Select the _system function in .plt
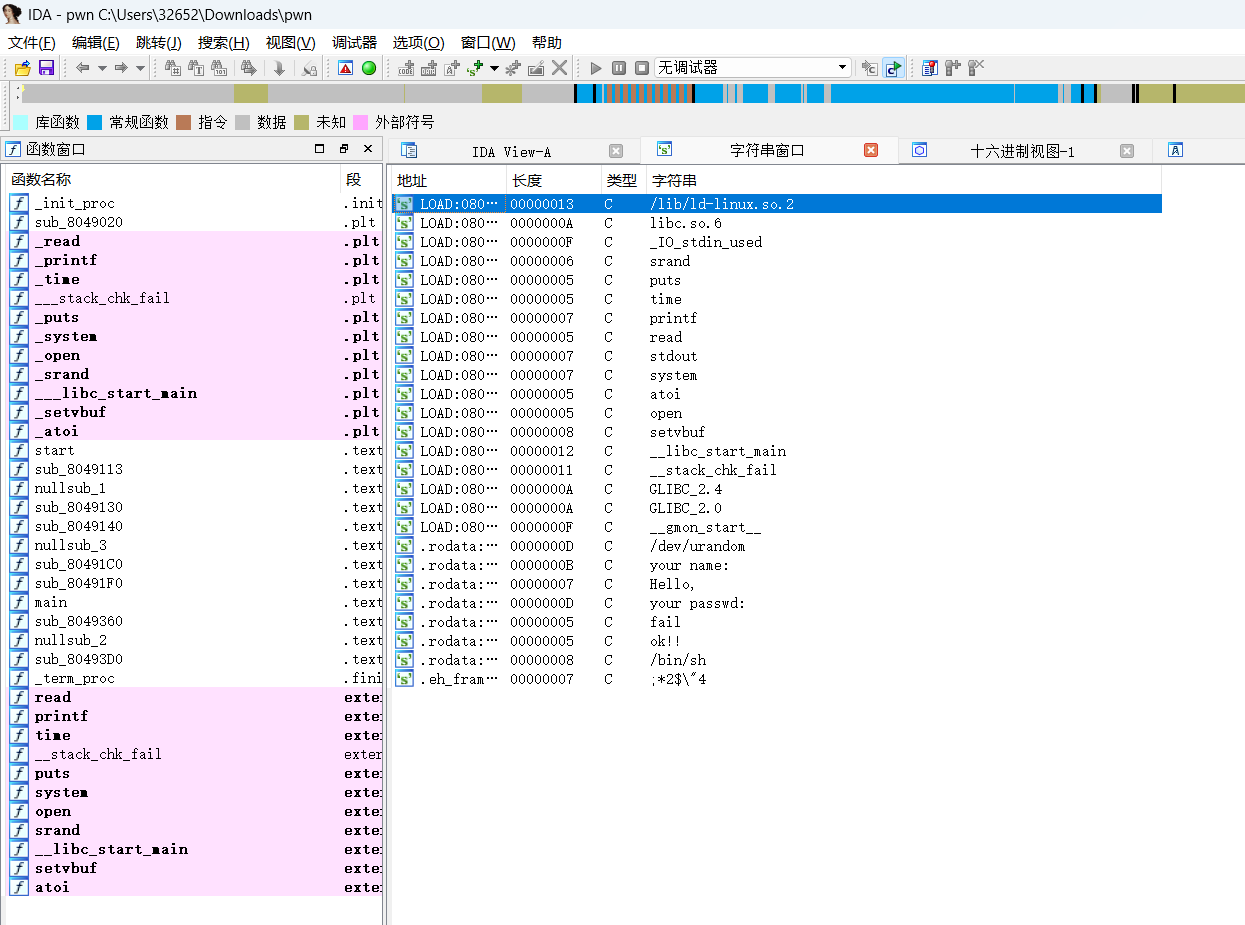Screen dimensions: 1245x925 pyautogui.click(x=195, y=336)
